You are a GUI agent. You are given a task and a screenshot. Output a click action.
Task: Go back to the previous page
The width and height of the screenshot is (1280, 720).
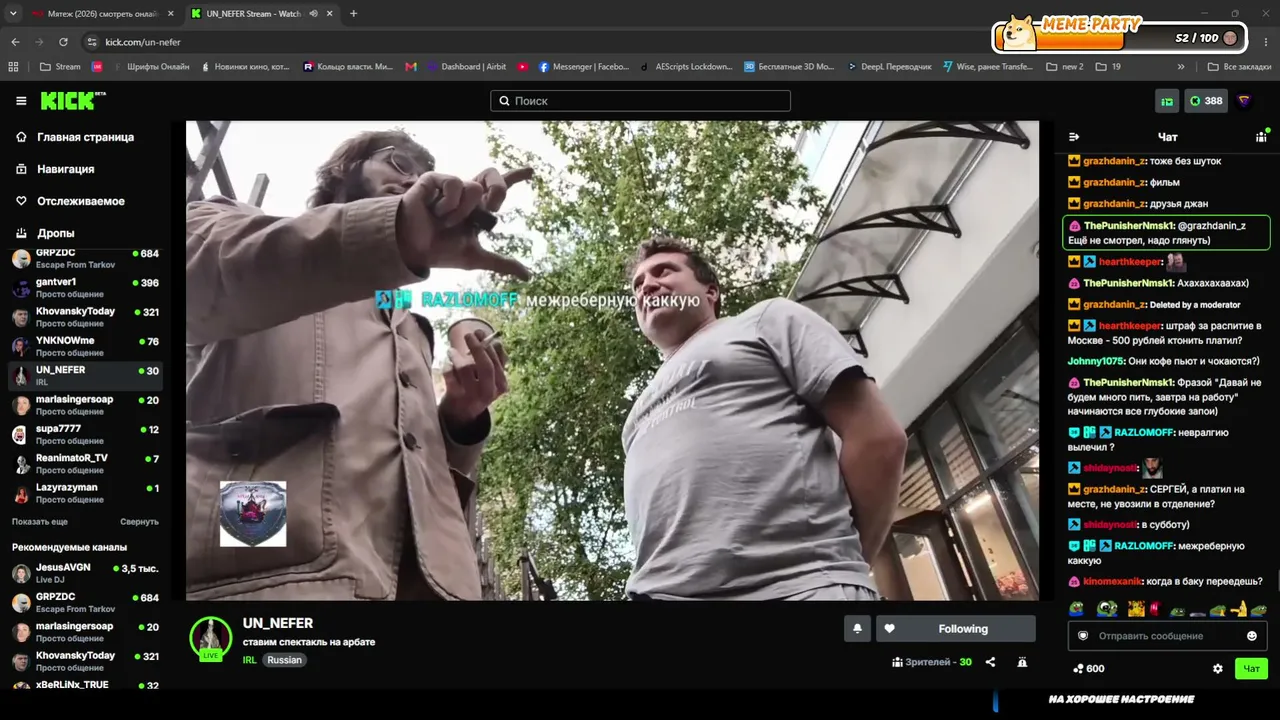pyautogui.click(x=15, y=42)
